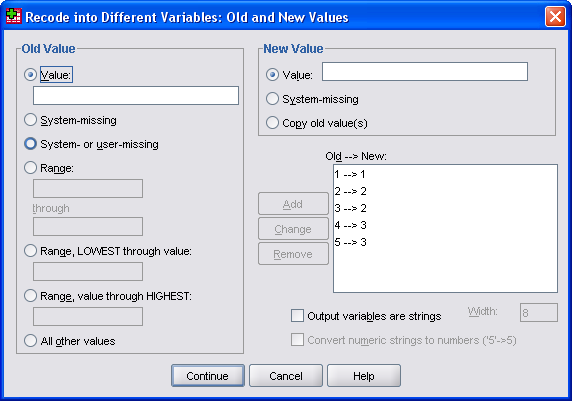
Task: Choose System- or user-missing option
Action: (x=30, y=144)
